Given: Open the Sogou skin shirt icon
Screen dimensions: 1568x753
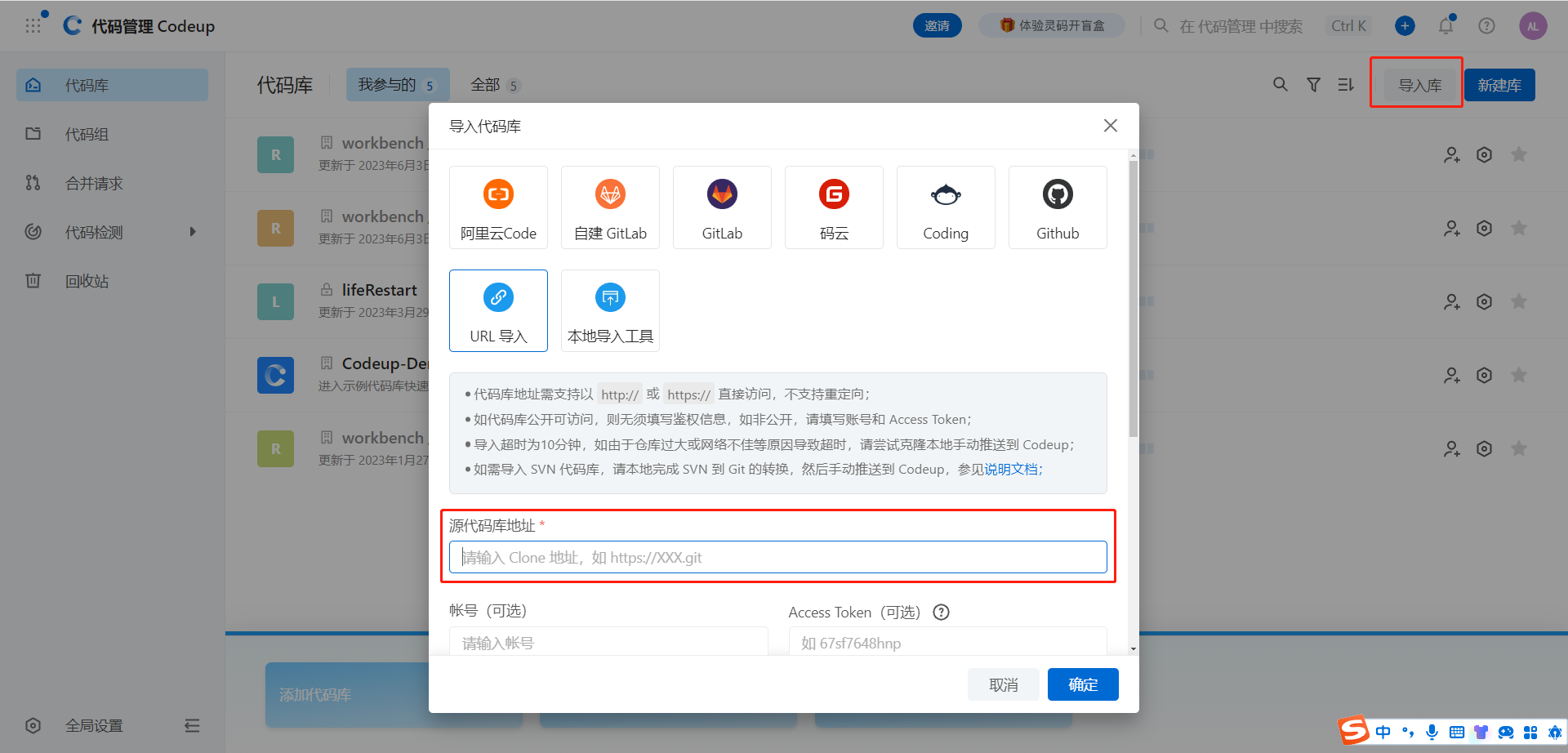Looking at the screenshot, I should coord(1481,732).
